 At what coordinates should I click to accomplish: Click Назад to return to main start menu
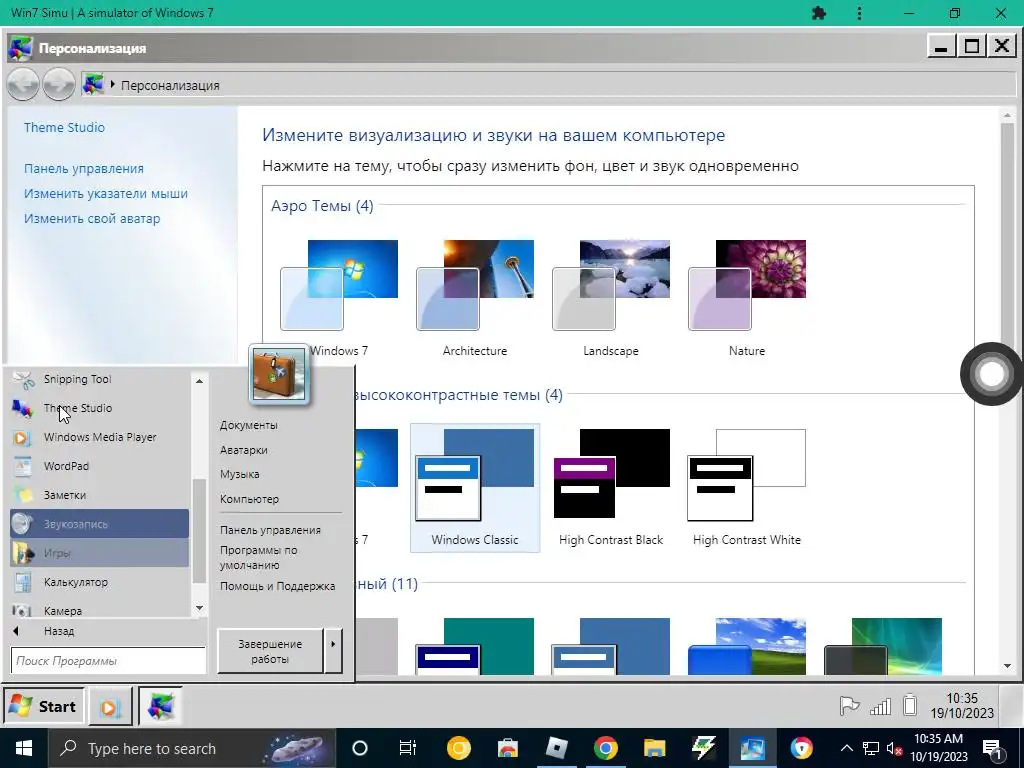pos(59,632)
